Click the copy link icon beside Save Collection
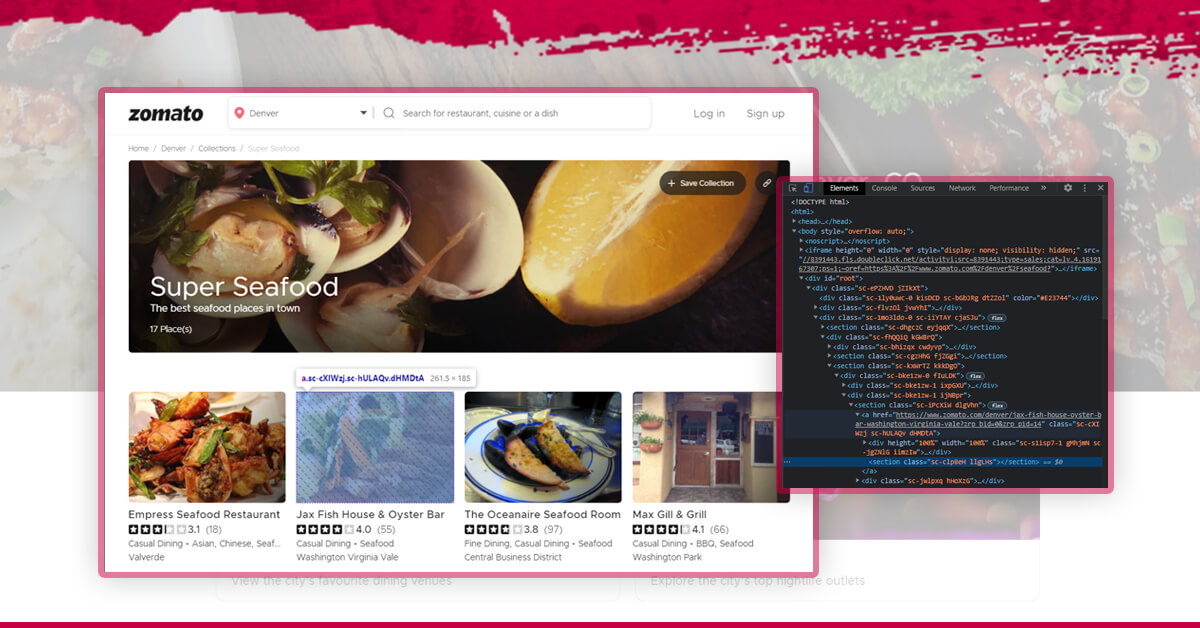1200x628 pixels. (767, 183)
